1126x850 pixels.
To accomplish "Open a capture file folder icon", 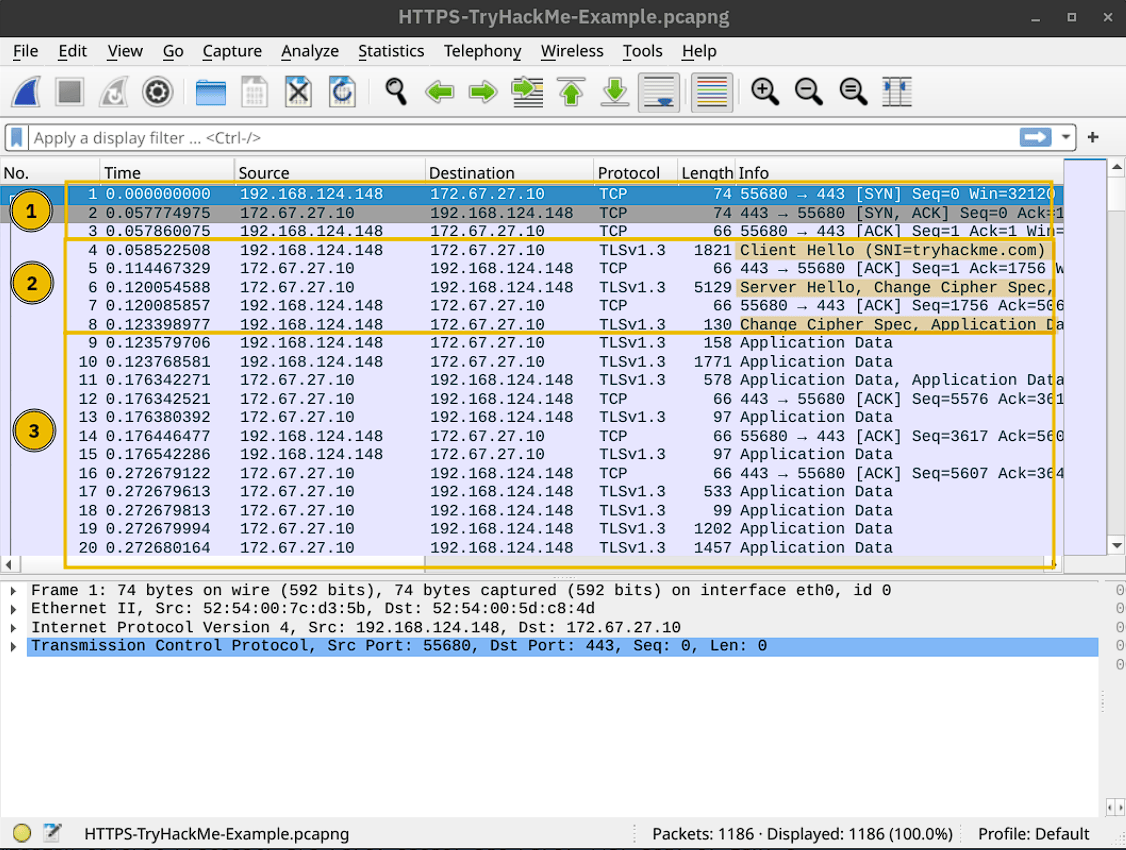I will [210, 92].
